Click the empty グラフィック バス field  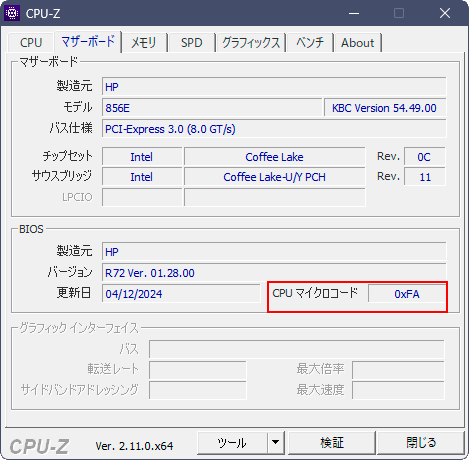coord(297,349)
